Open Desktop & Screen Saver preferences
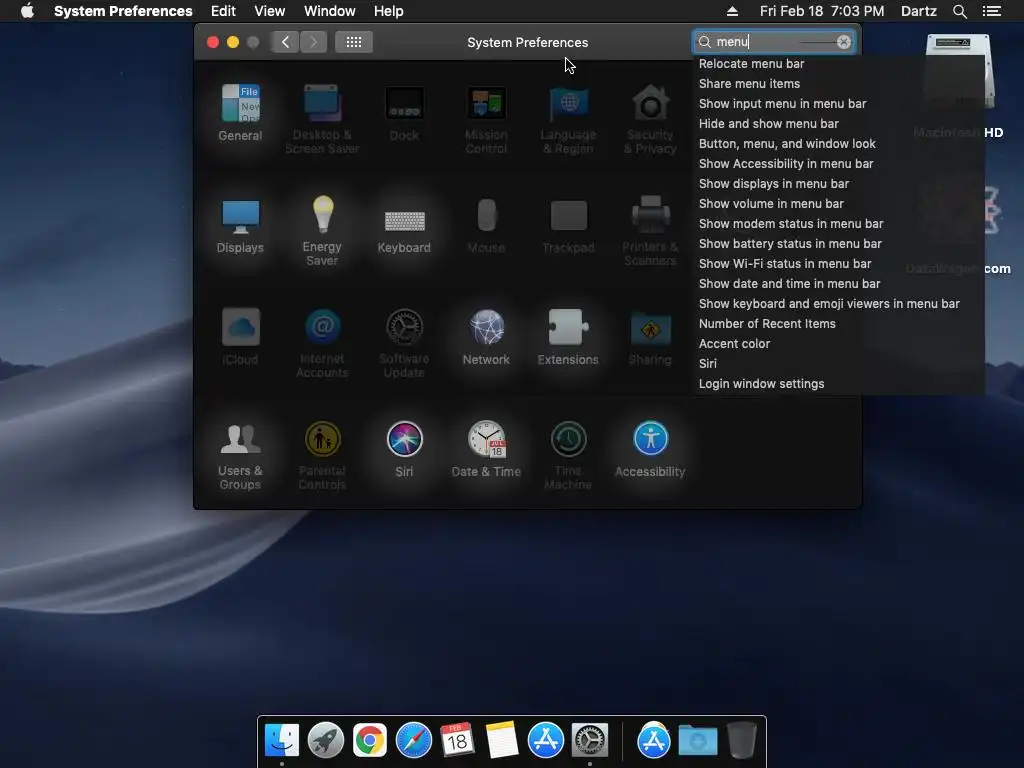 pos(322,119)
